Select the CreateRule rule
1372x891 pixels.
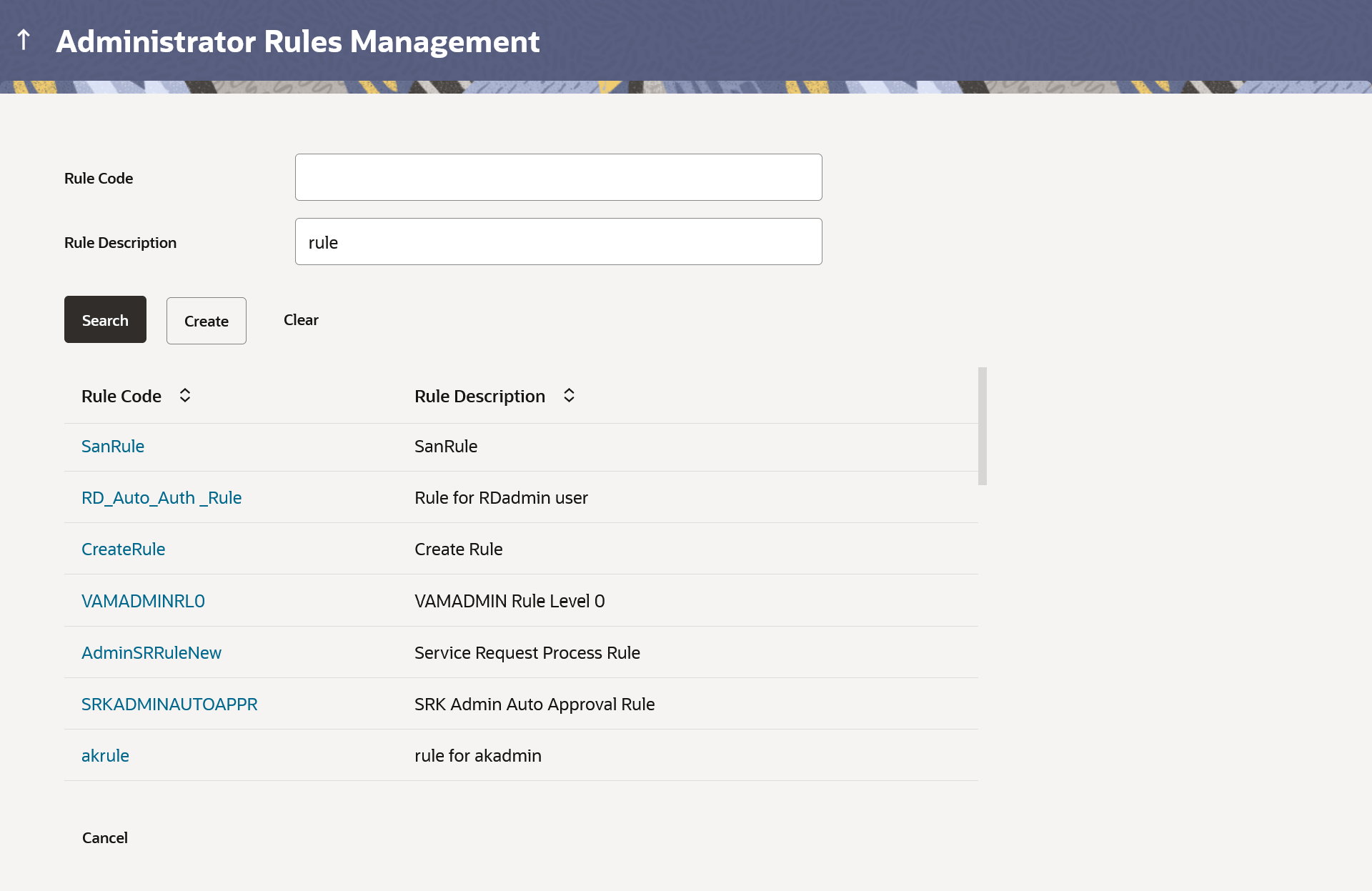click(x=123, y=549)
